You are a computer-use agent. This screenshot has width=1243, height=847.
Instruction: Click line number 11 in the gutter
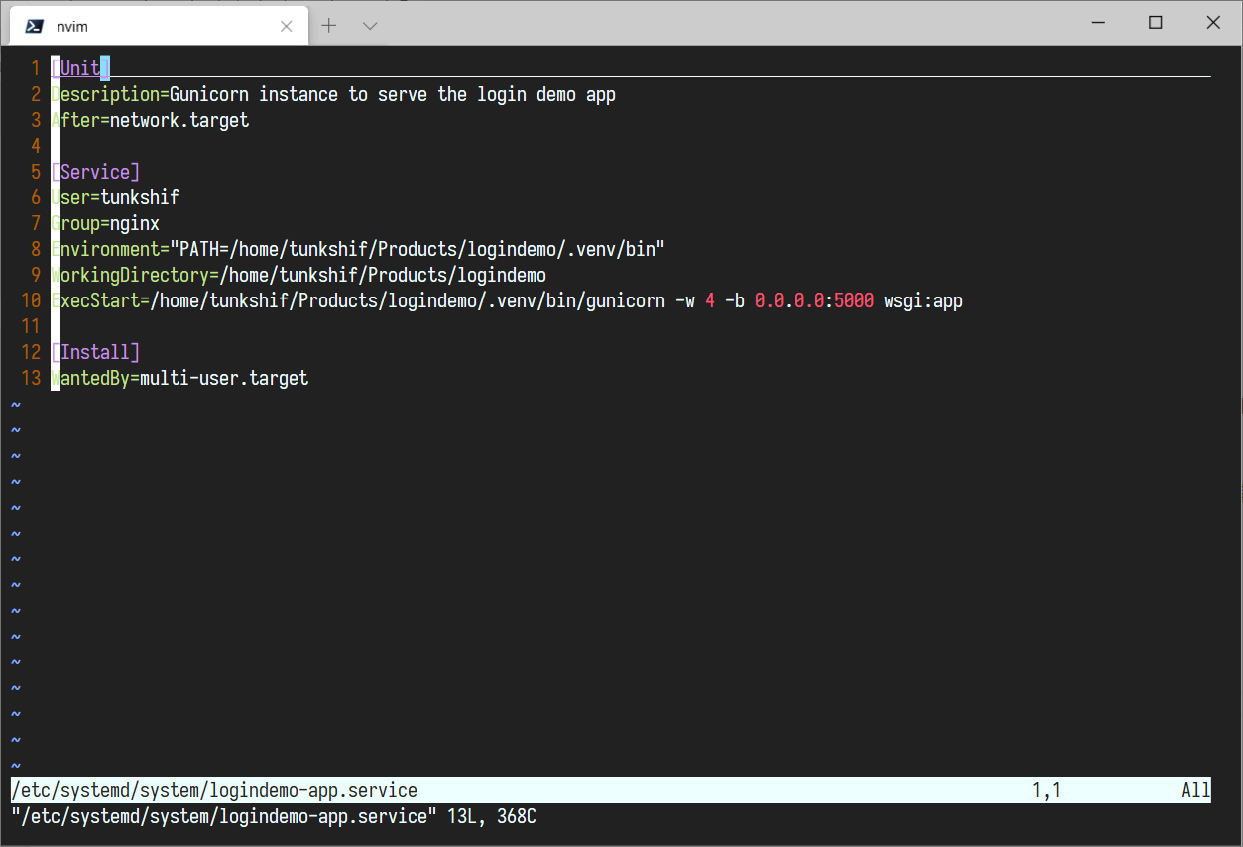31,327
